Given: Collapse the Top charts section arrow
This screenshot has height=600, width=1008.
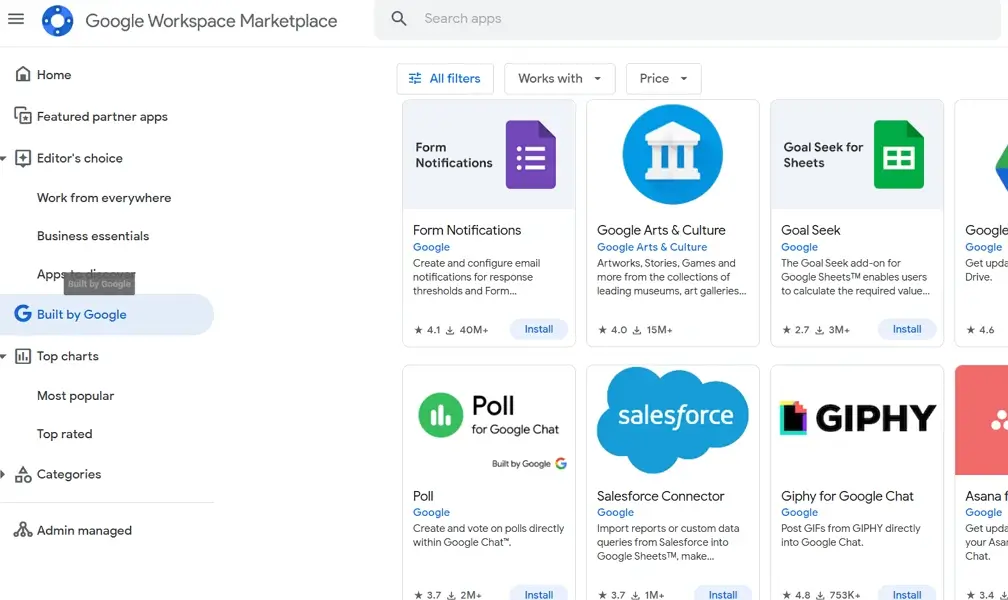Looking at the screenshot, I should pyautogui.click(x=3, y=356).
